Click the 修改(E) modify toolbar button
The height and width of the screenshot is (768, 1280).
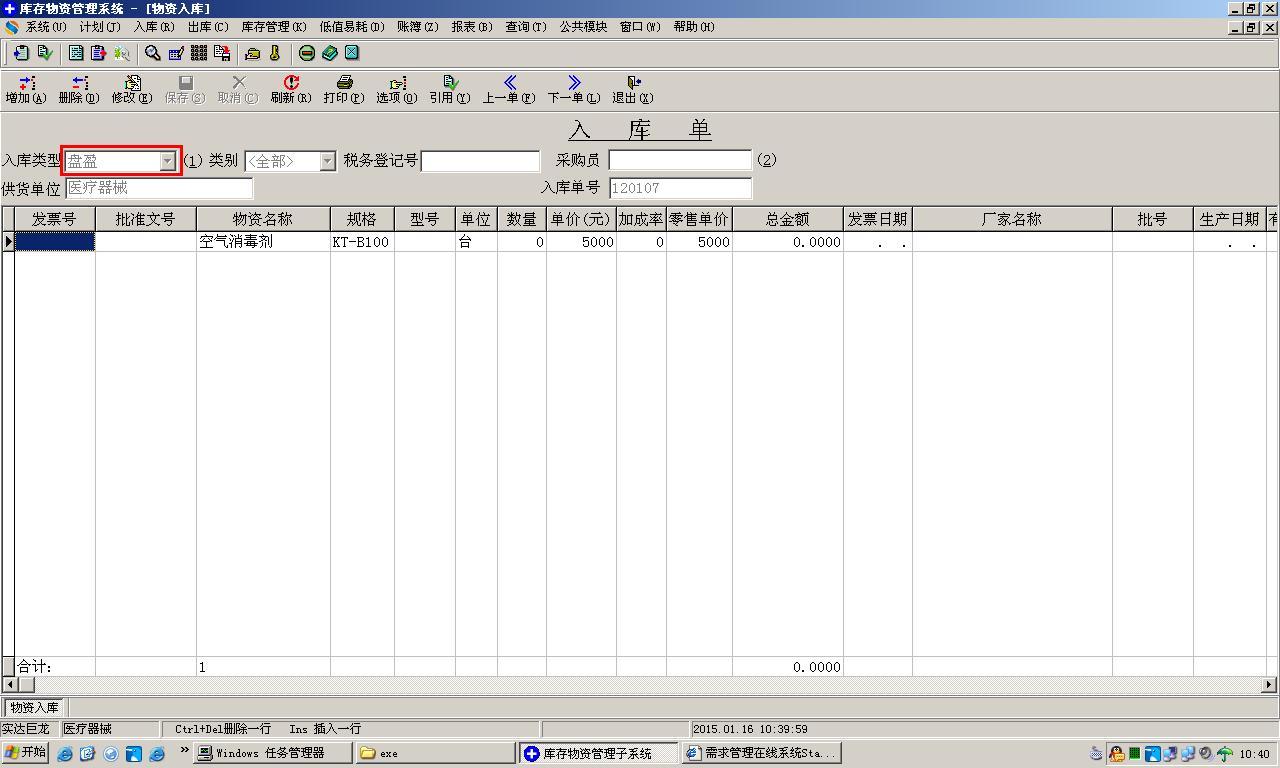click(132, 90)
